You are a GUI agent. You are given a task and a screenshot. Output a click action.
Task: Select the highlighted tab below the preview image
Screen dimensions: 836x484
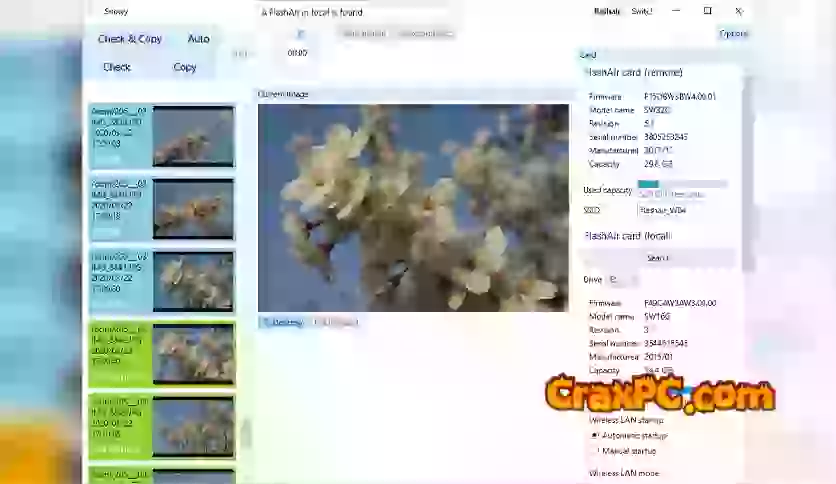pyautogui.click(x=282, y=322)
